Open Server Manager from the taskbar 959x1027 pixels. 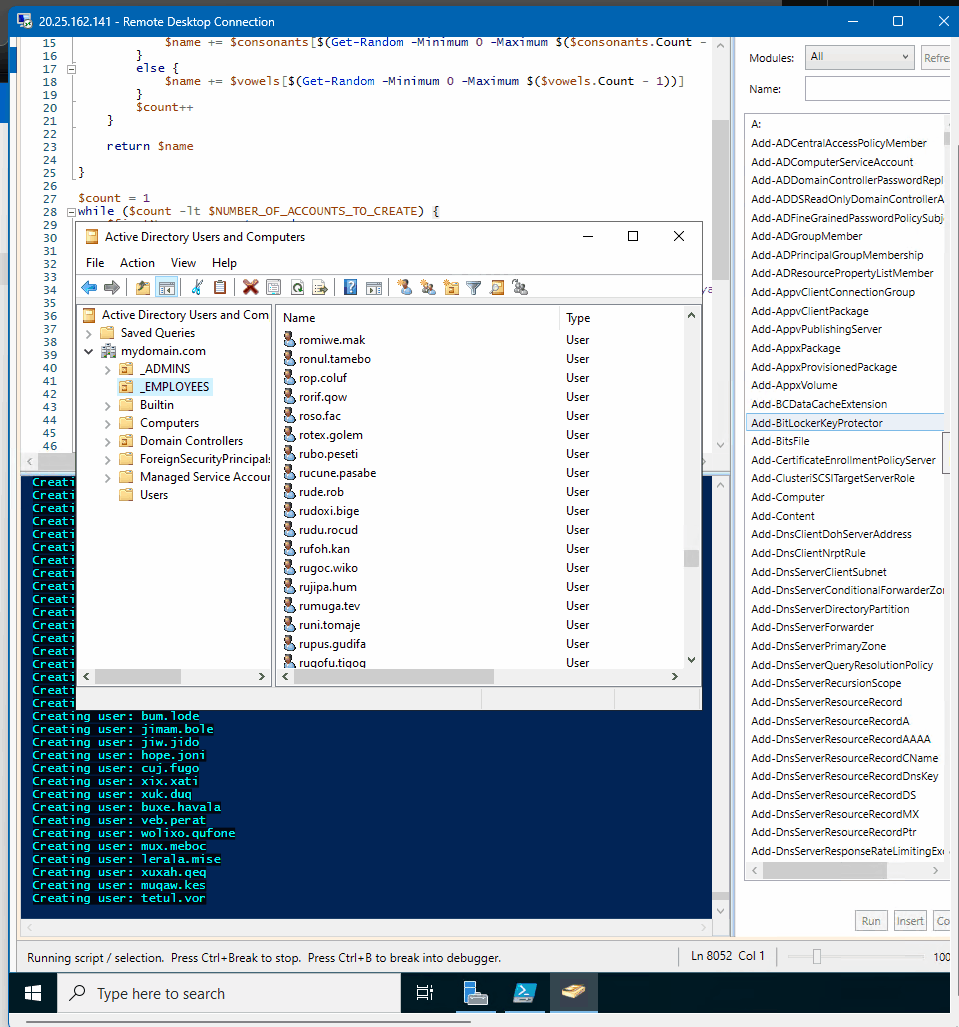476,993
